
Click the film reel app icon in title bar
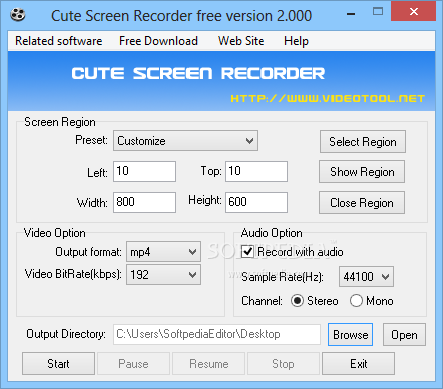point(18,15)
